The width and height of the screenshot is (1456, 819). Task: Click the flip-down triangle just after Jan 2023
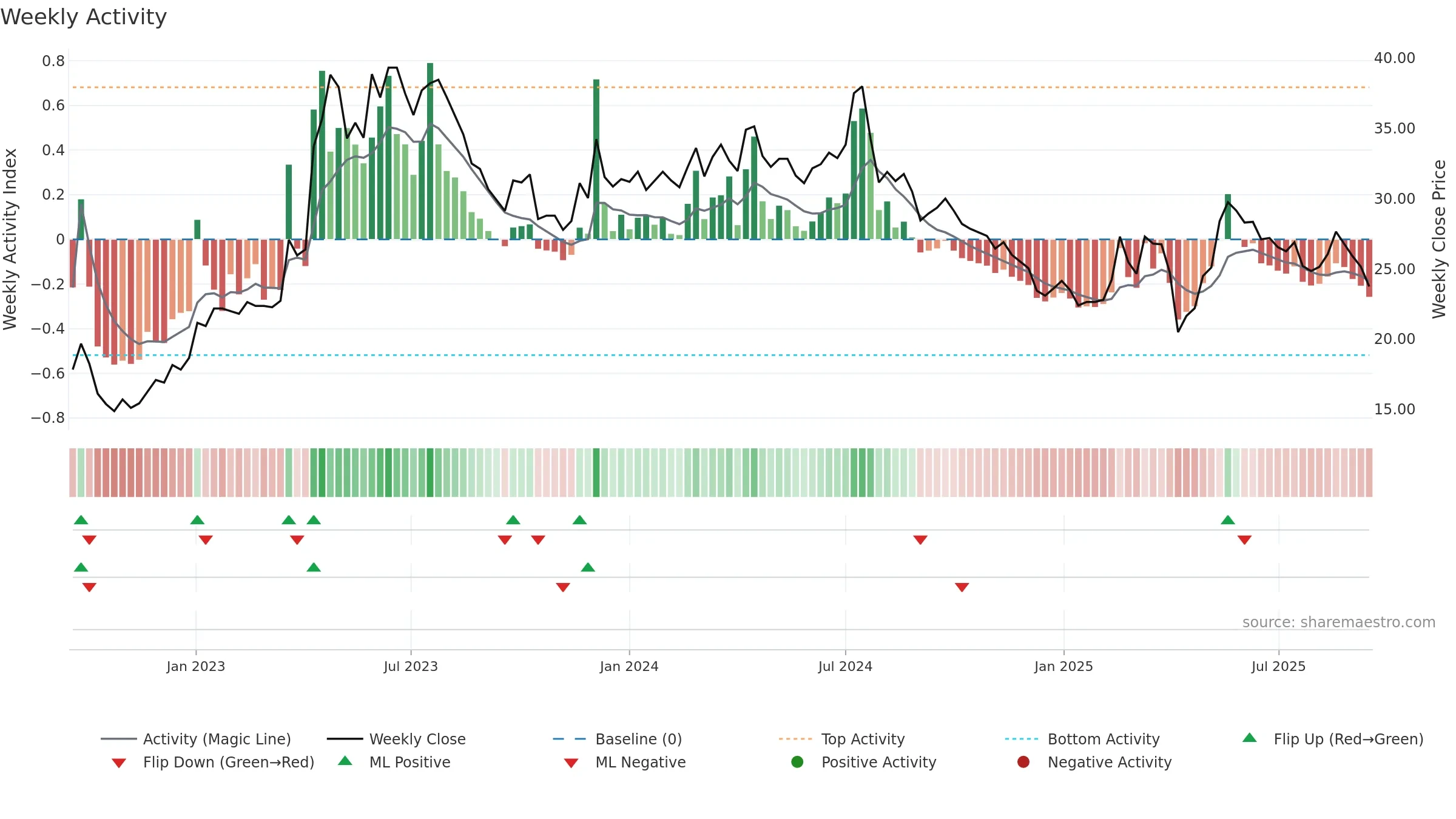[x=206, y=540]
